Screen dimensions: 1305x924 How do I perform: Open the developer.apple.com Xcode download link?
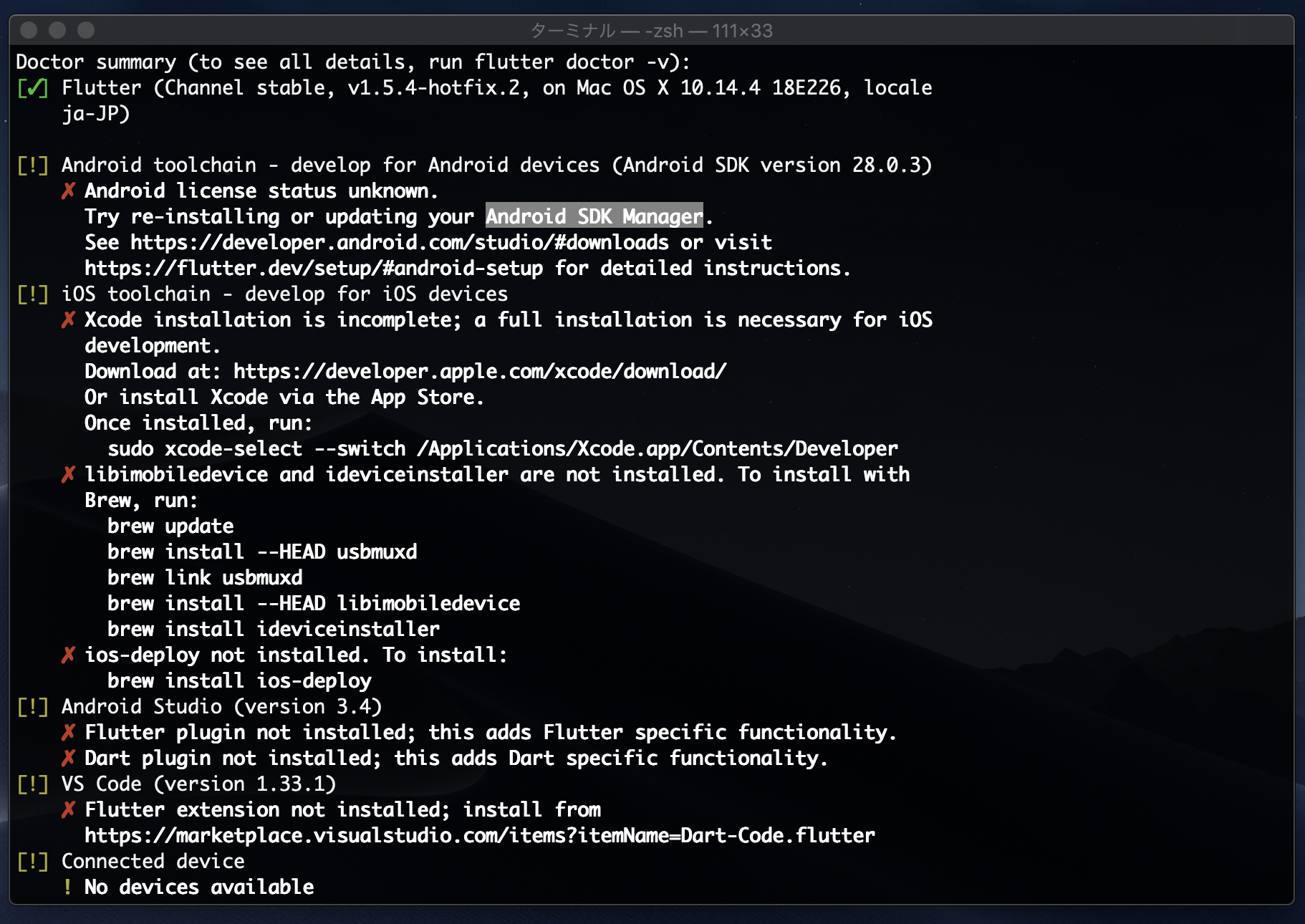pos(480,372)
